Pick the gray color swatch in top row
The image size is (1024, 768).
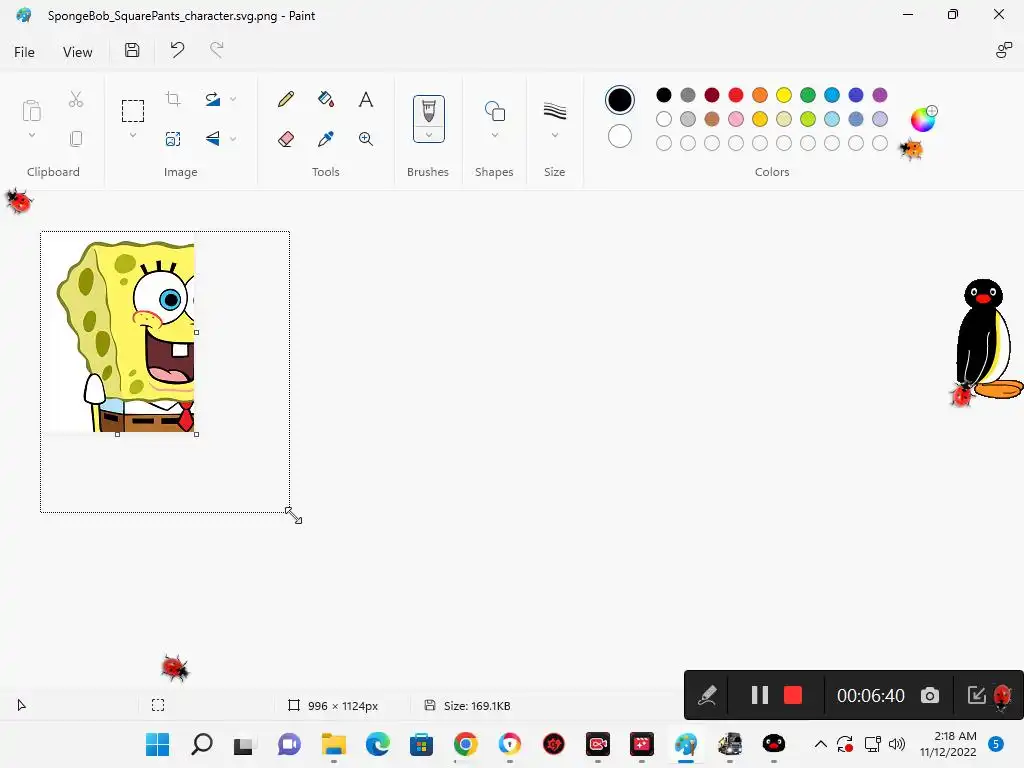[688, 95]
